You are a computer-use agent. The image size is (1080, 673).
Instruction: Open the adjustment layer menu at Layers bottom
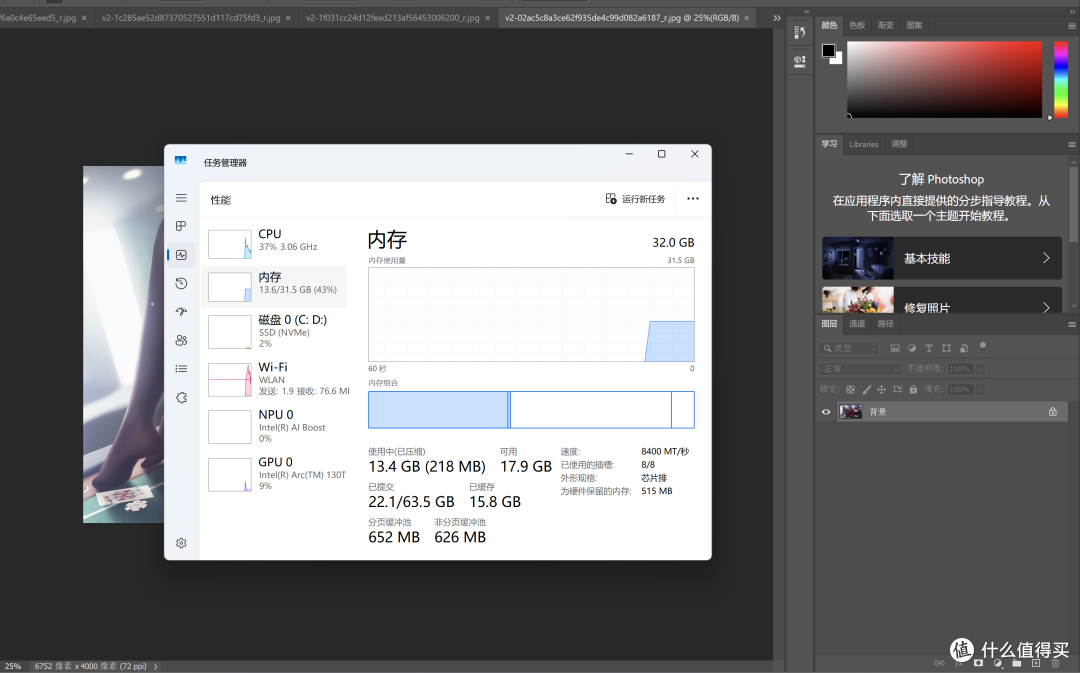coord(997,663)
